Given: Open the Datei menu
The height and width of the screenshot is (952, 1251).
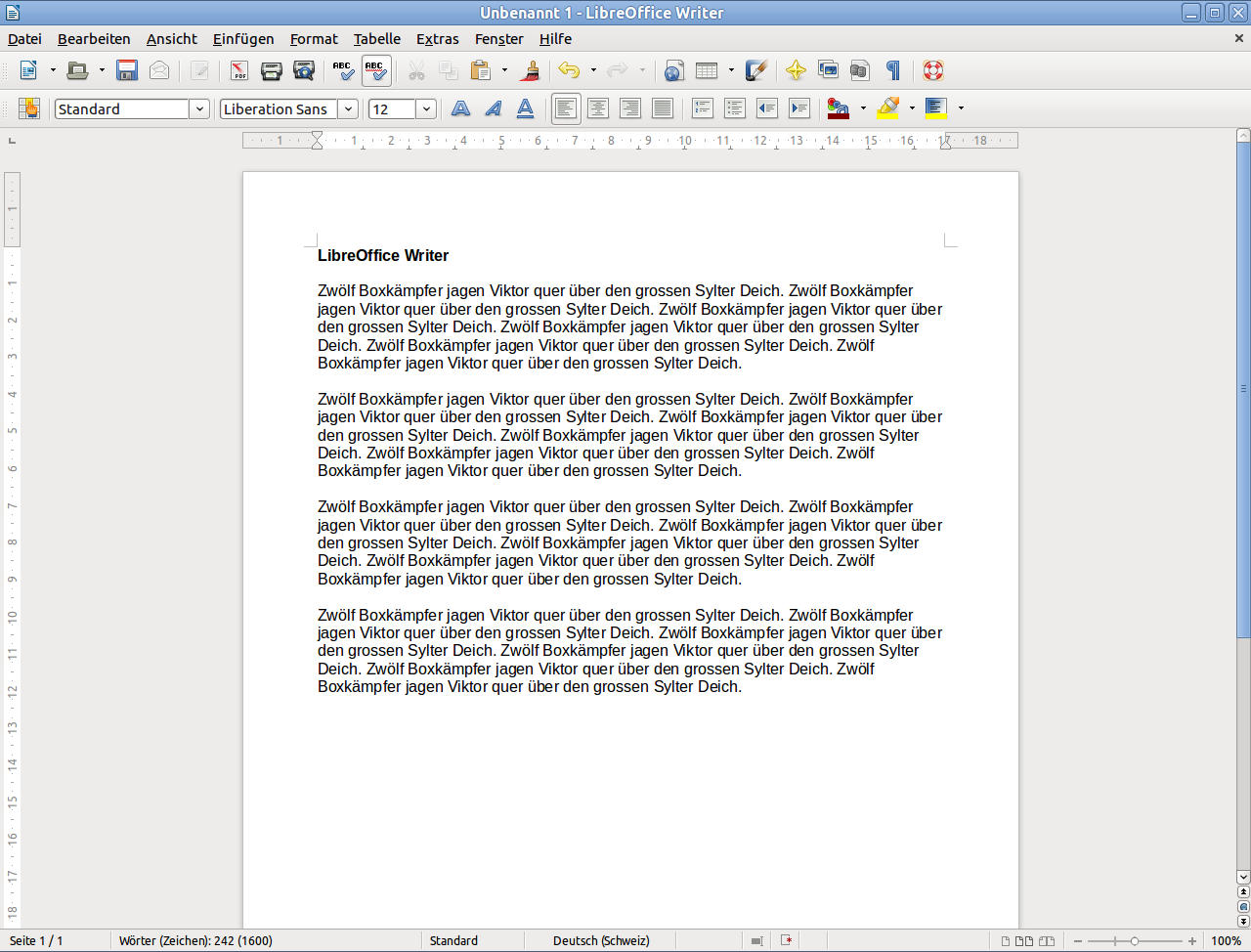Looking at the screenshot, I should 24,39.
